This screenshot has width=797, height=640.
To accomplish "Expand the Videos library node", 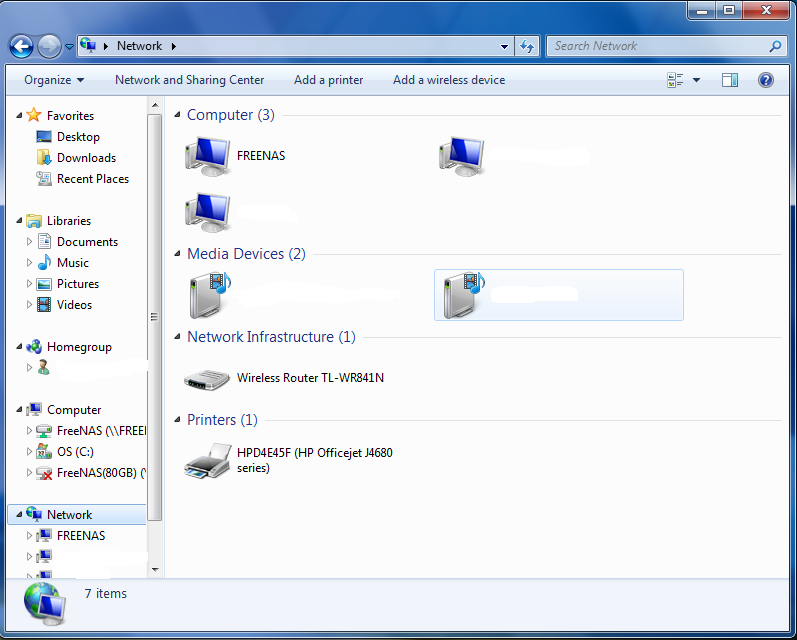I will pos(29,304).
